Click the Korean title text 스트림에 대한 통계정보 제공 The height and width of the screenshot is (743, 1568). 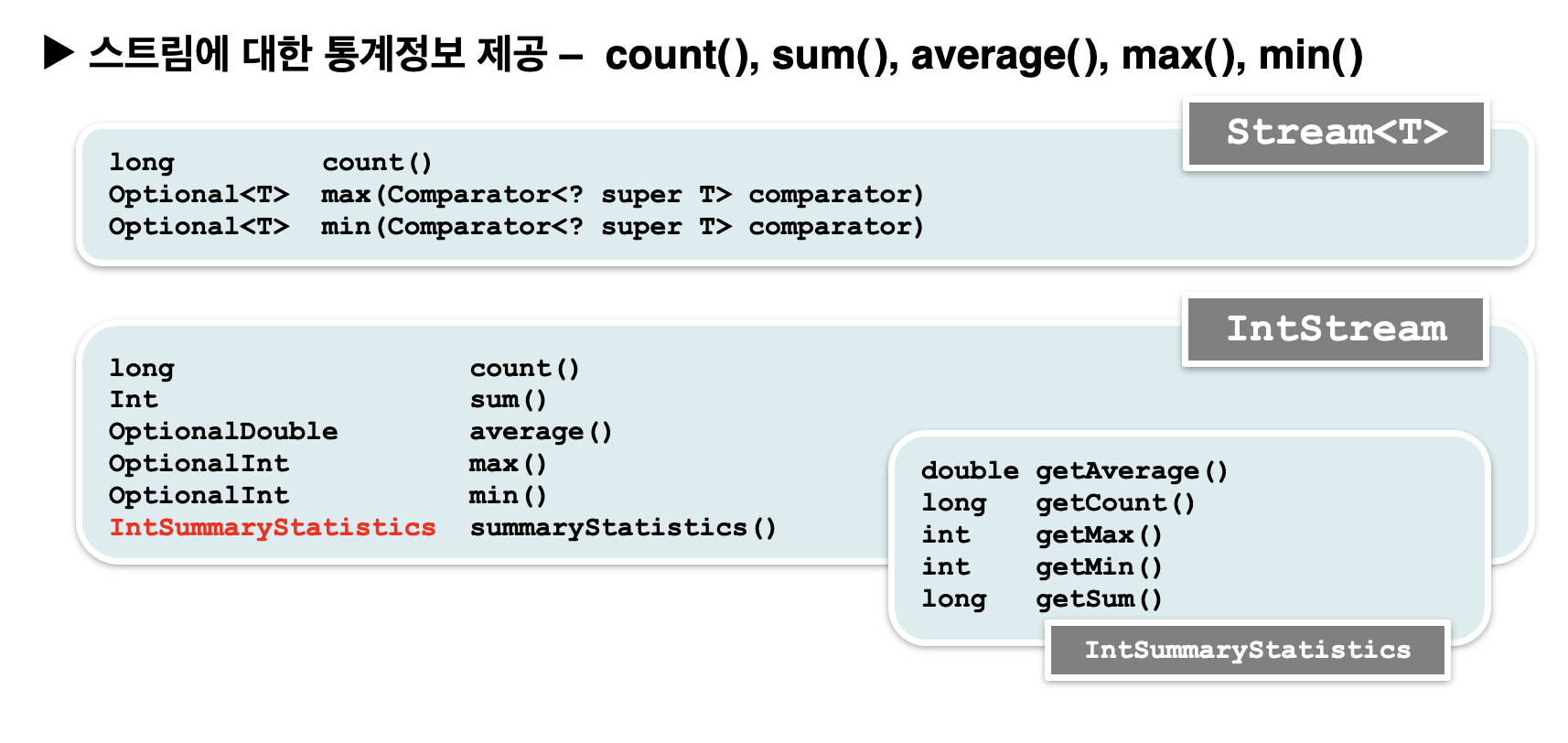point(317,54)
